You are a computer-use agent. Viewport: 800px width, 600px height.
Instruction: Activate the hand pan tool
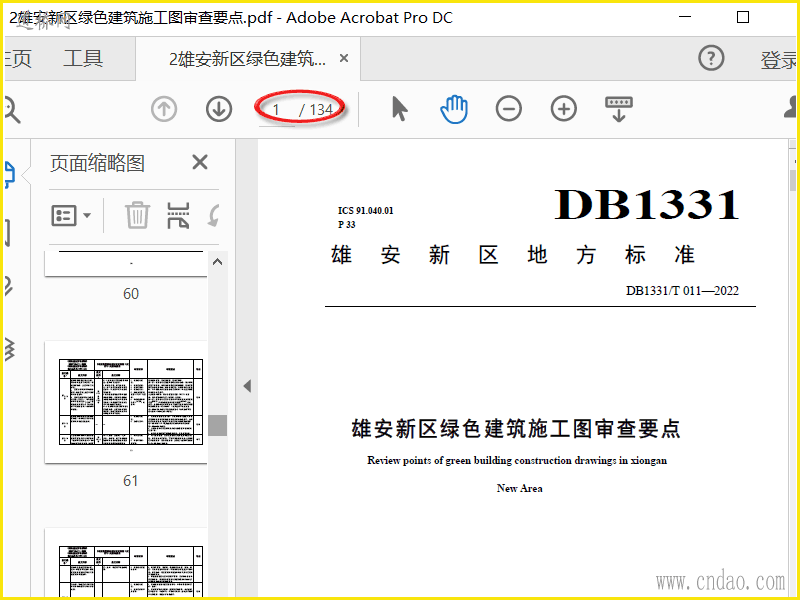click(454, 109)
